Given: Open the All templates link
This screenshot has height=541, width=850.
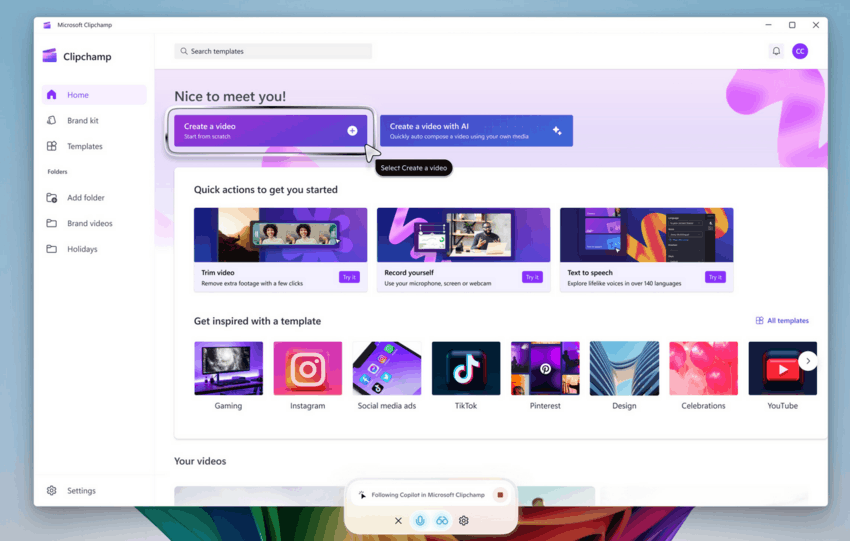Looking at the screenshot, I should pyautogui.click(x=782, y=320).
